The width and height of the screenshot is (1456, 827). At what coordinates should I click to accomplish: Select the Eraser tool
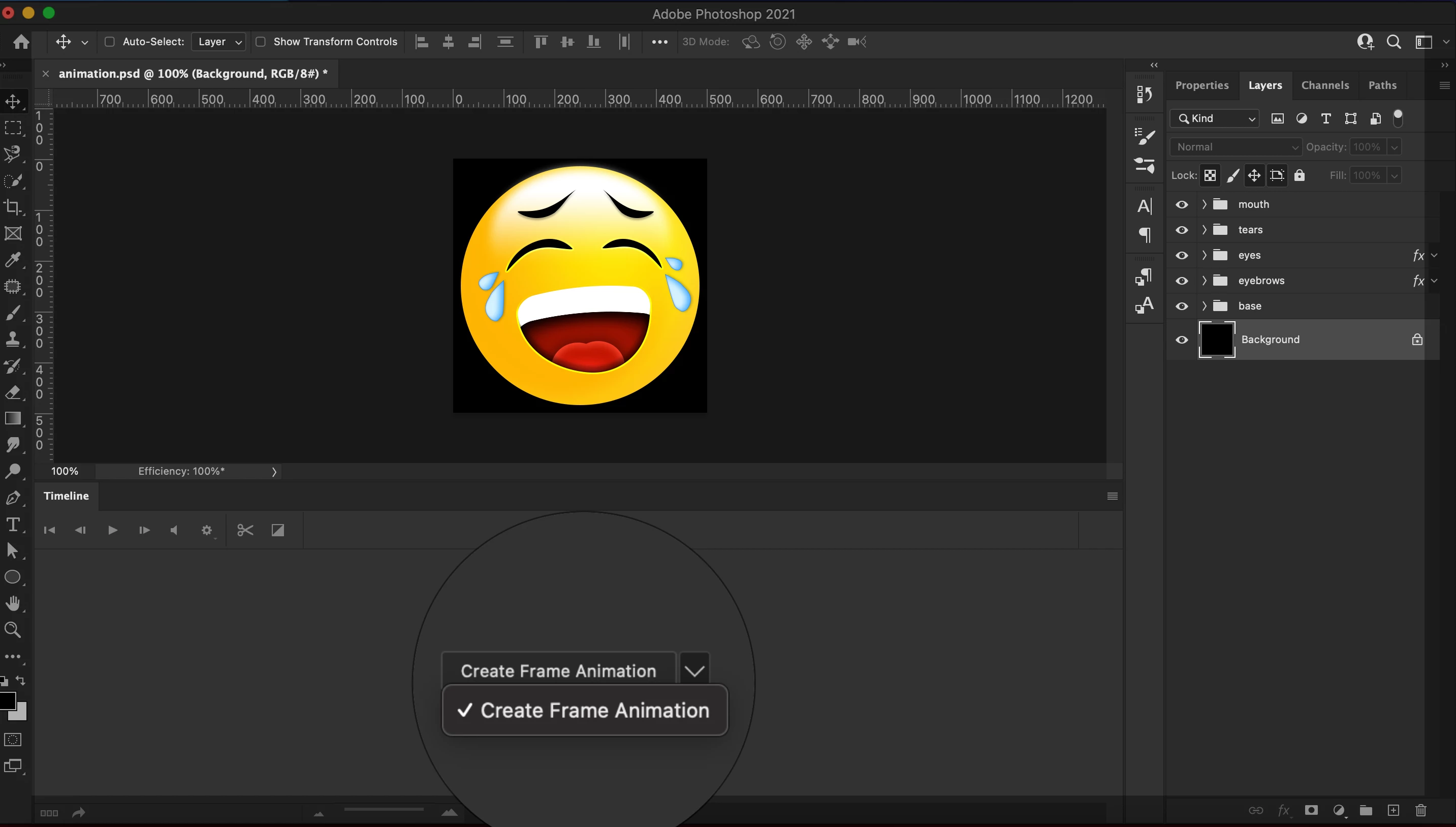[x=13, y=392]
